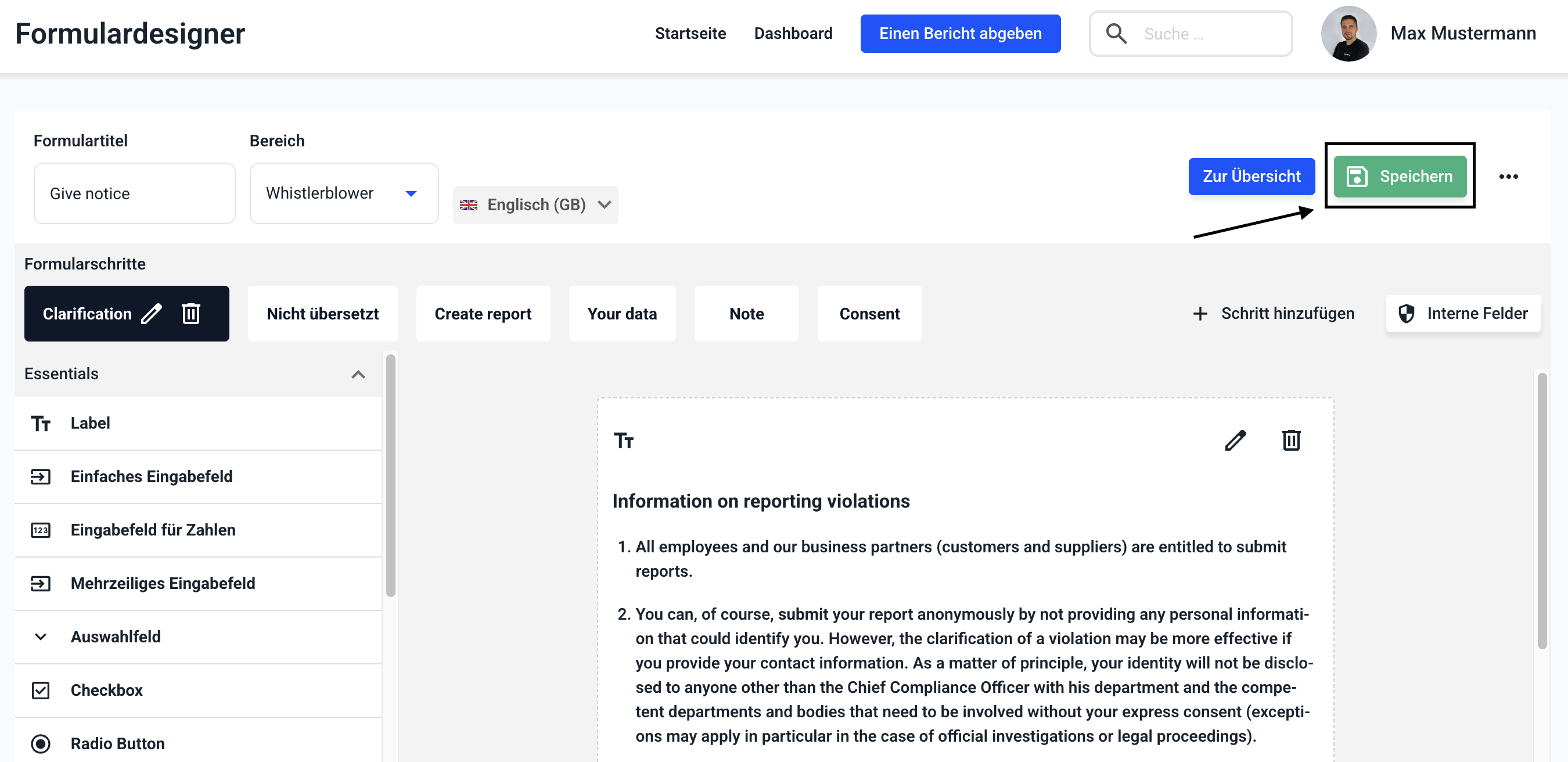Open the Consent step tab
This screenshot has height=762, width=1568.
pyautogui.click(x=869, y=314)
